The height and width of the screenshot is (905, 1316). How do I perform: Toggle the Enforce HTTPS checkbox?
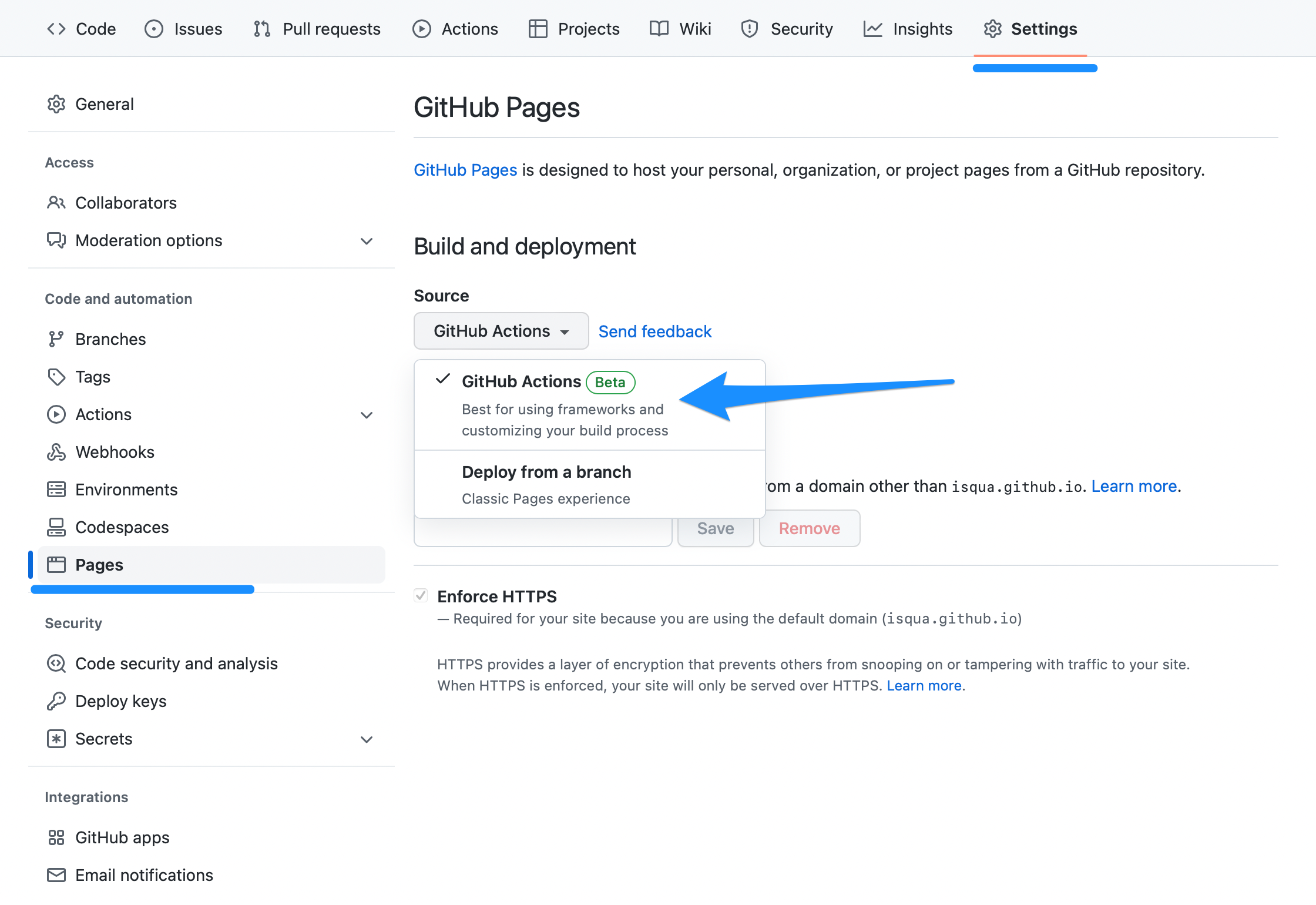click(421, 595)
